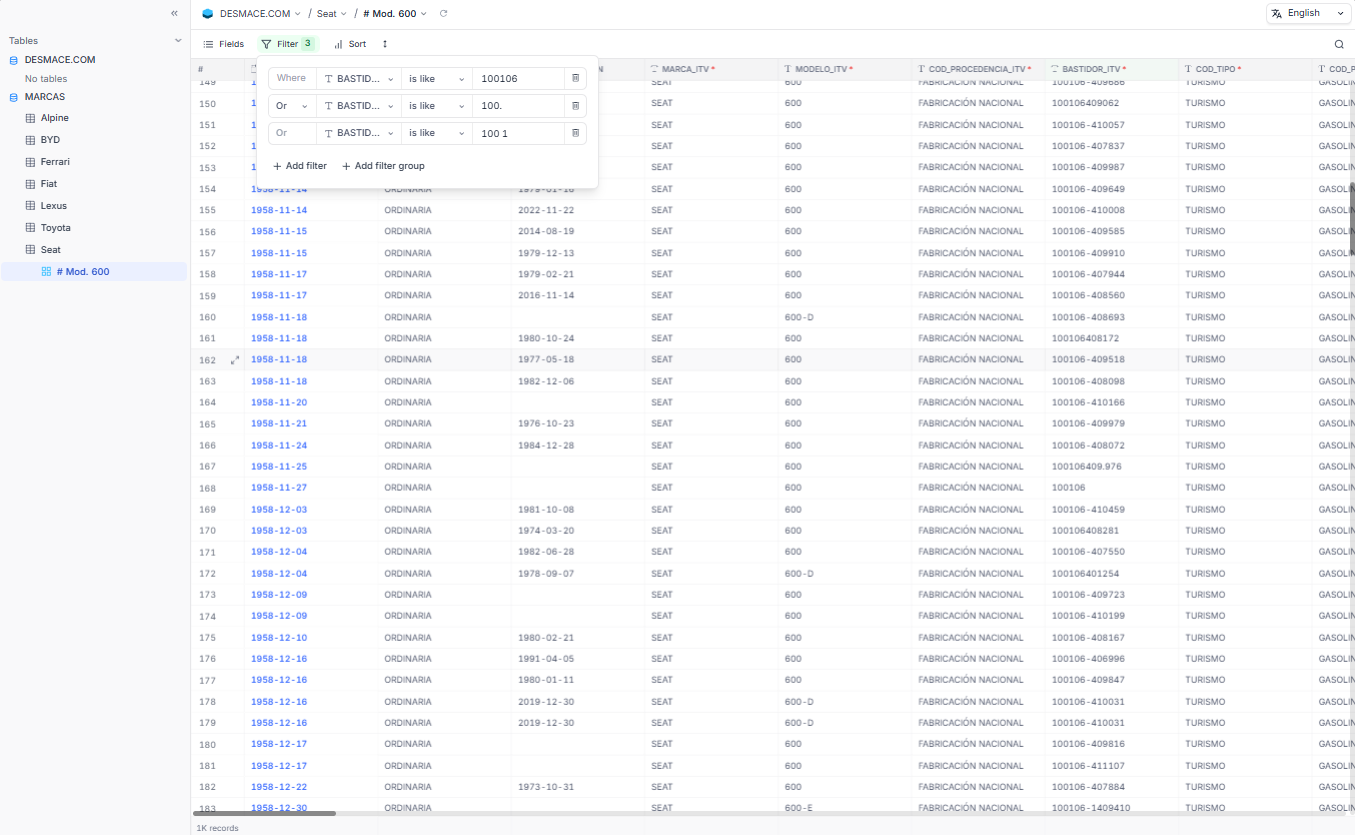Image resolution: width=1355 pixels, height=835 pixels.
Task: Click the table icon beside Toyota
Action: [30, 228]
